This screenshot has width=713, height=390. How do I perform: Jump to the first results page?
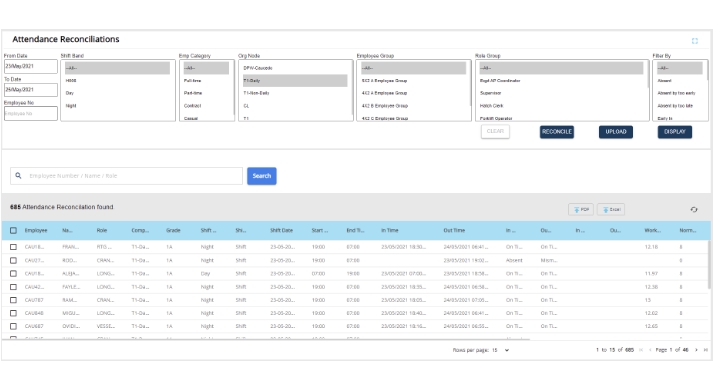[x=641, y=350]
